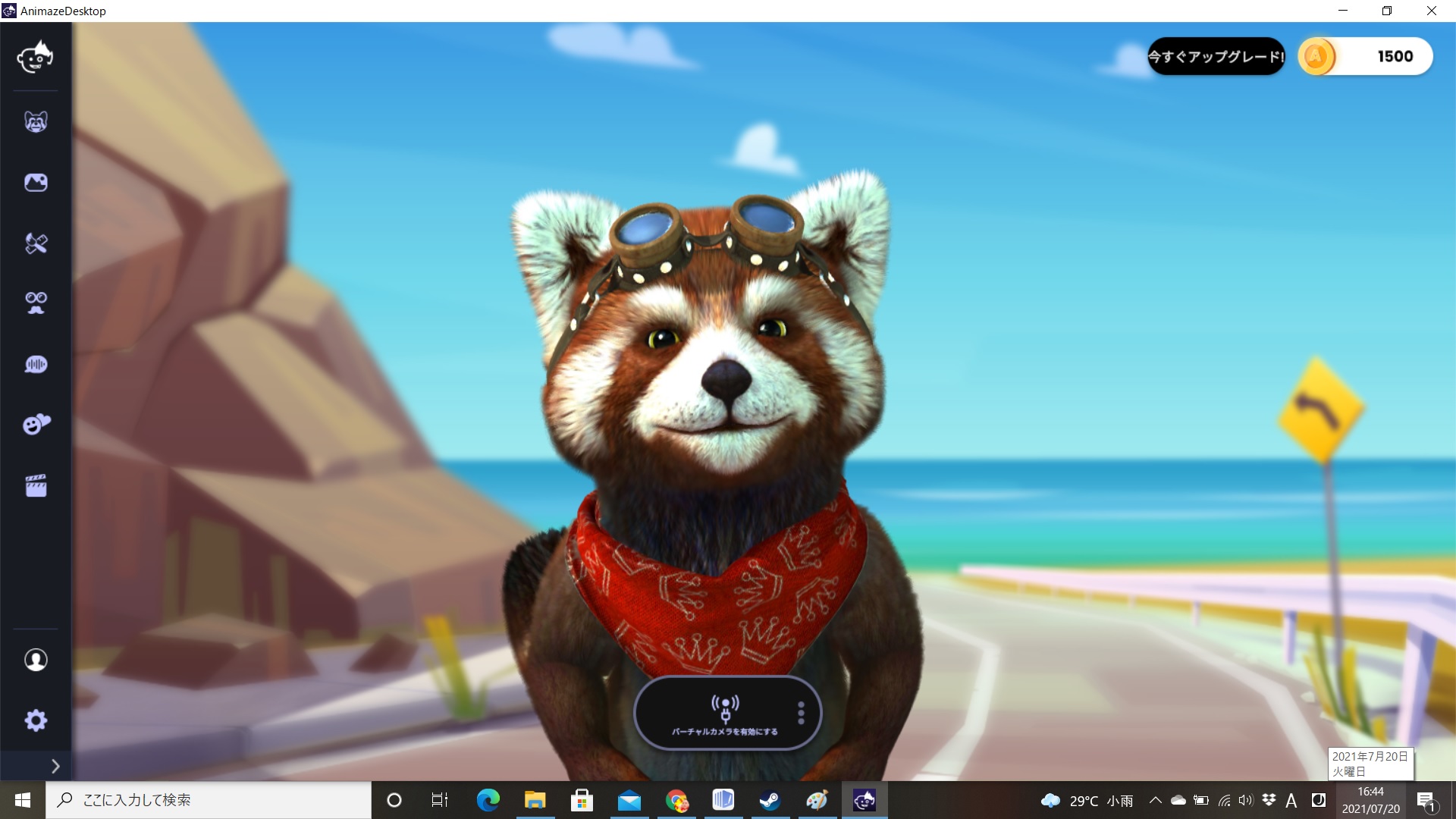Click the IME pad tray icon
The width and height of the screenshot is (1456, 819).
(1318, 800)
